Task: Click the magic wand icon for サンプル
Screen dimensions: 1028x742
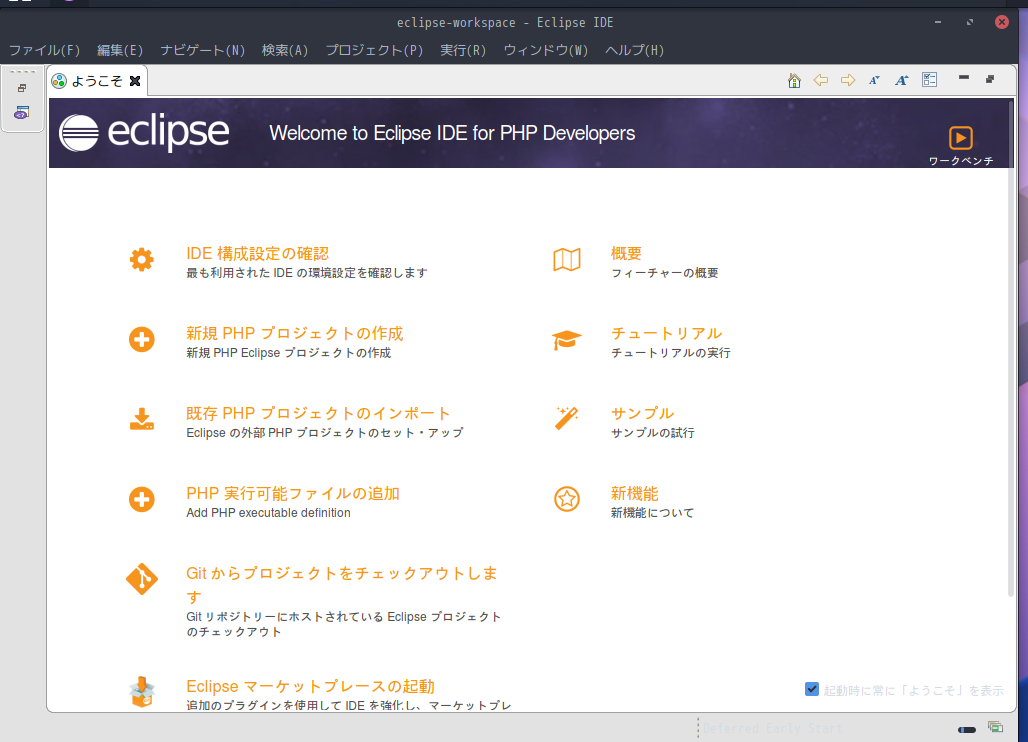Action: [566, 419]
